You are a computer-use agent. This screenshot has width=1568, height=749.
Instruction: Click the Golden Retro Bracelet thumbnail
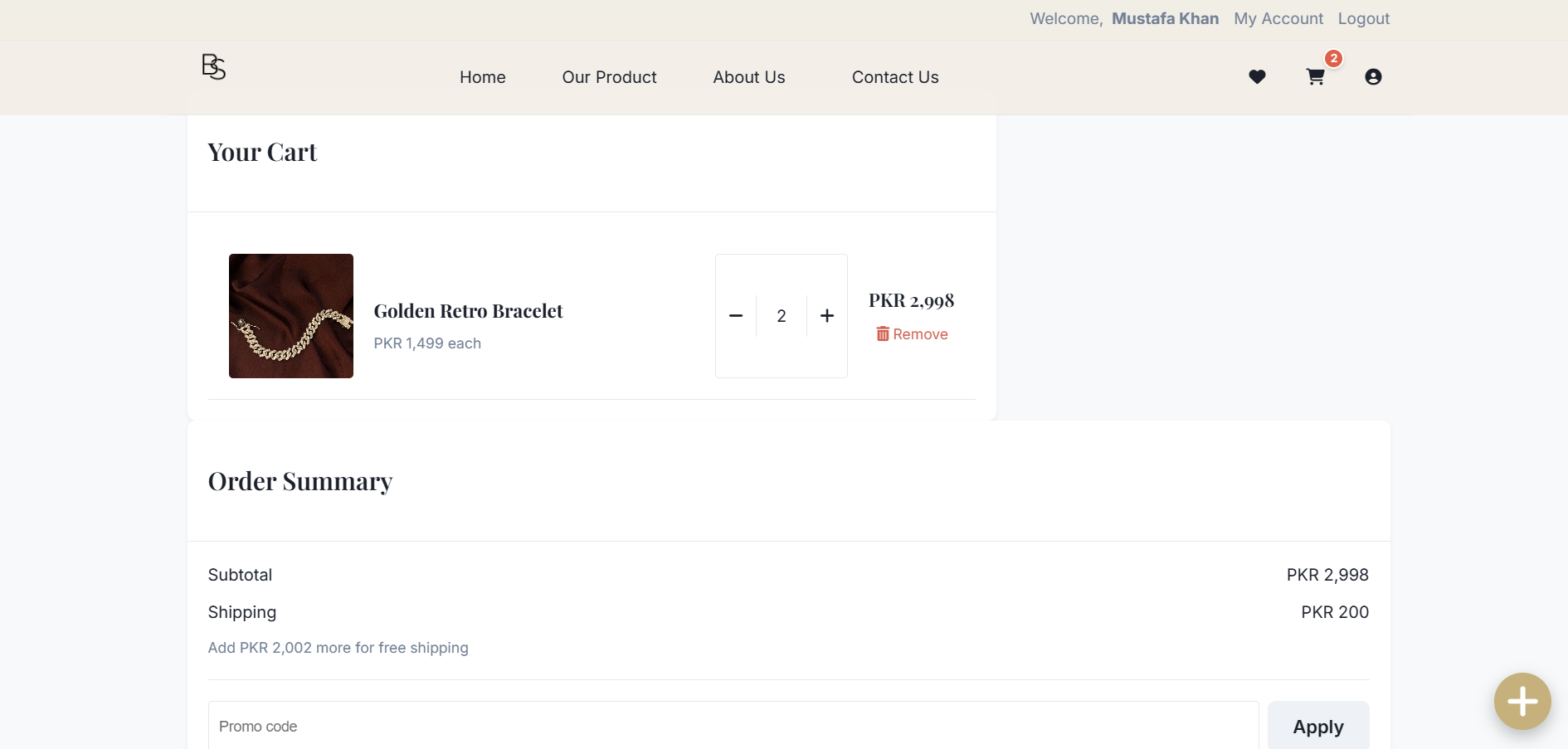291,316
